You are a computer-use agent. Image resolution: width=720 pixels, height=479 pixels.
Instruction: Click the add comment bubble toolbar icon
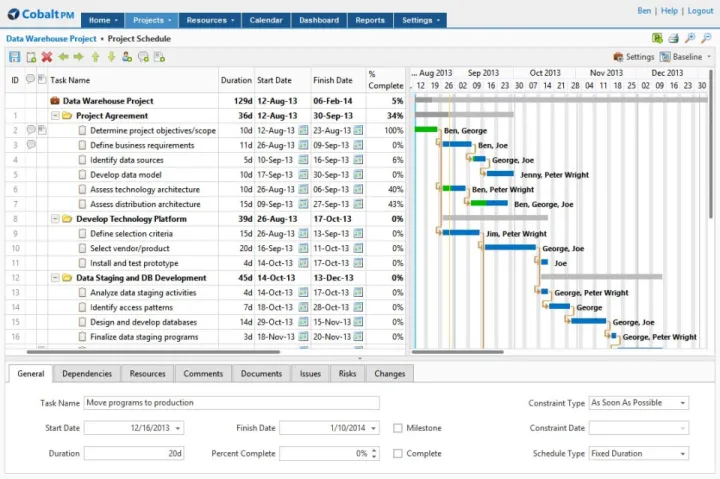point(143,57)
